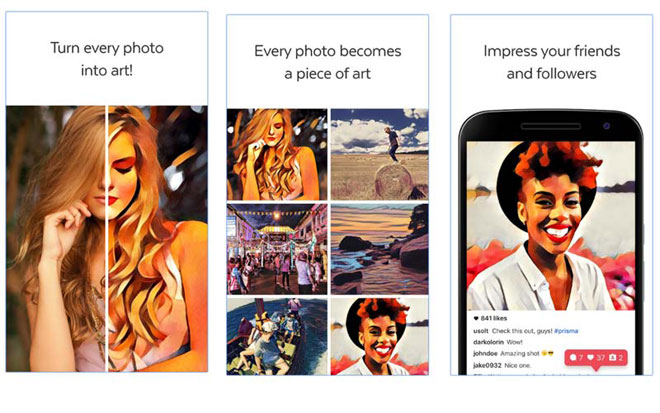
Task: Click the comment bubble icon in red notification
Action: coord(573,357)
